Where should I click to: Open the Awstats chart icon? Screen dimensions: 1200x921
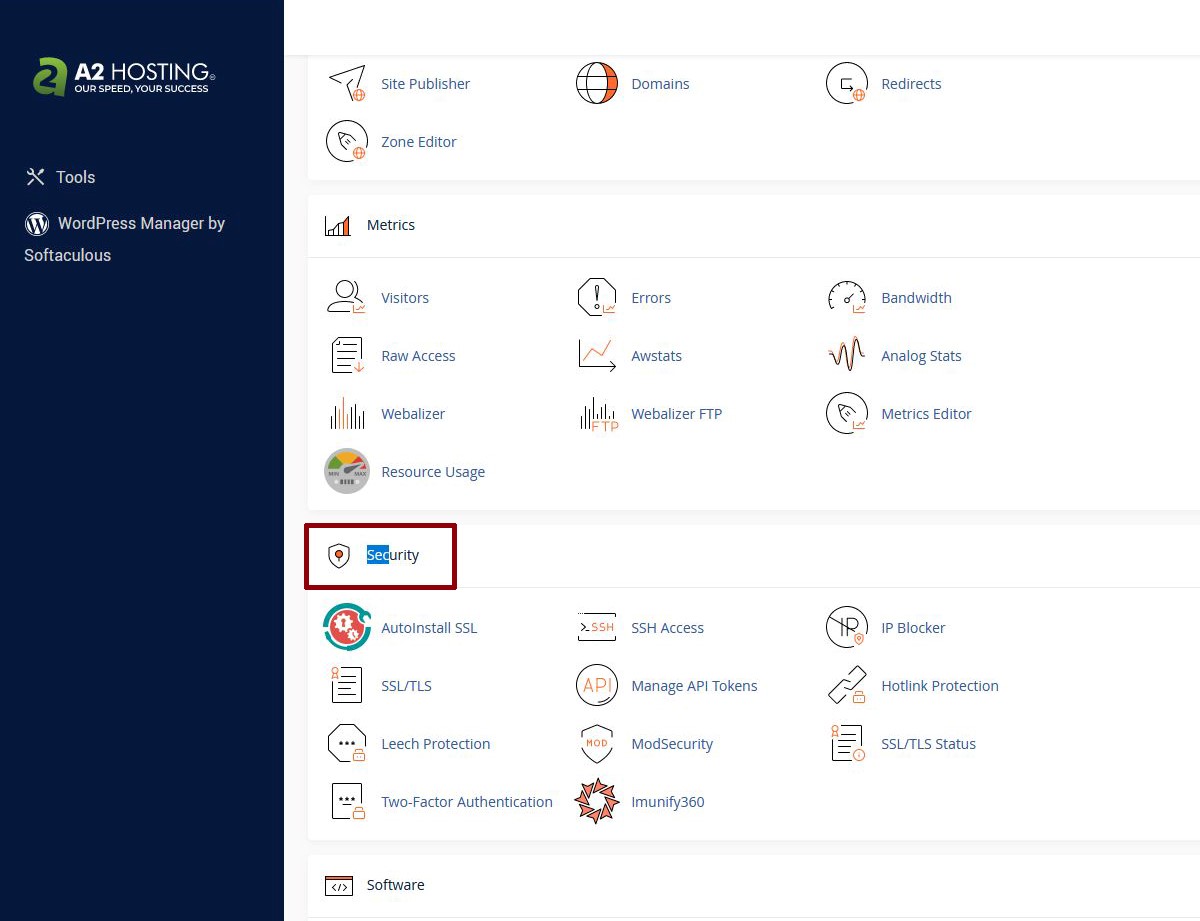point(597,356)
